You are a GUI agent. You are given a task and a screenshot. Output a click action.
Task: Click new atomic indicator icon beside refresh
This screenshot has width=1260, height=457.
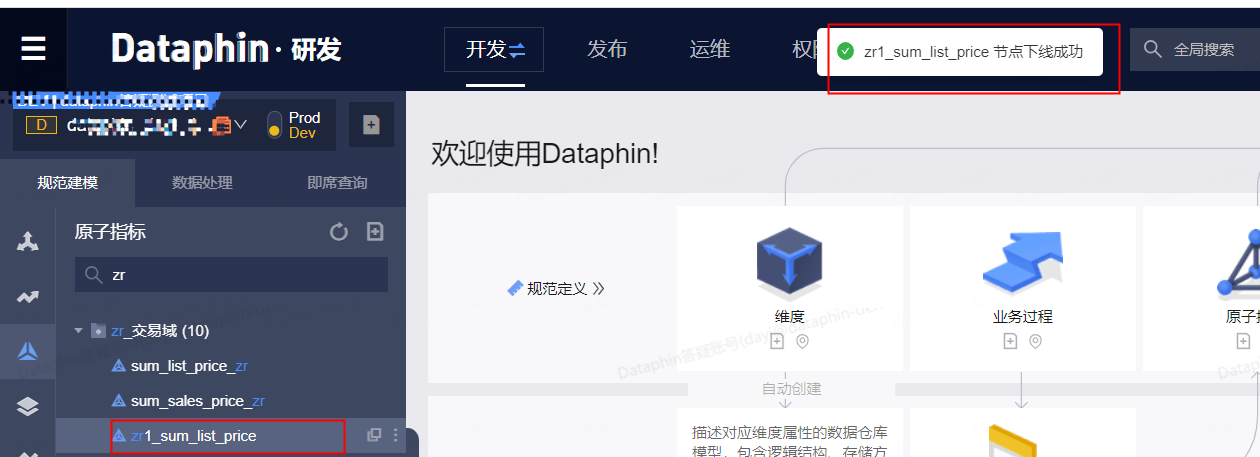(375, 232)
